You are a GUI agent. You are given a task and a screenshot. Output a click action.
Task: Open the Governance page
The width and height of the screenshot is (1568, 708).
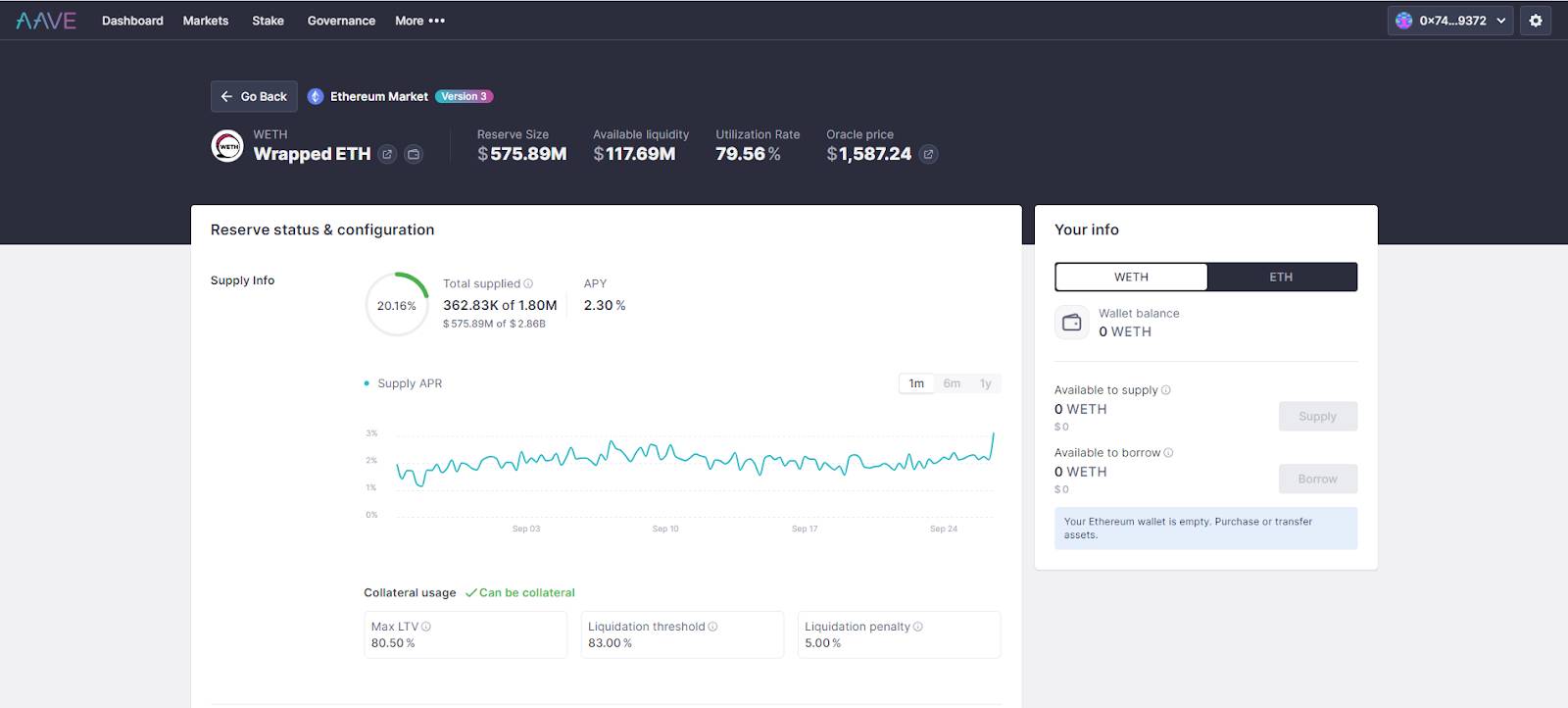coord(341,21)
